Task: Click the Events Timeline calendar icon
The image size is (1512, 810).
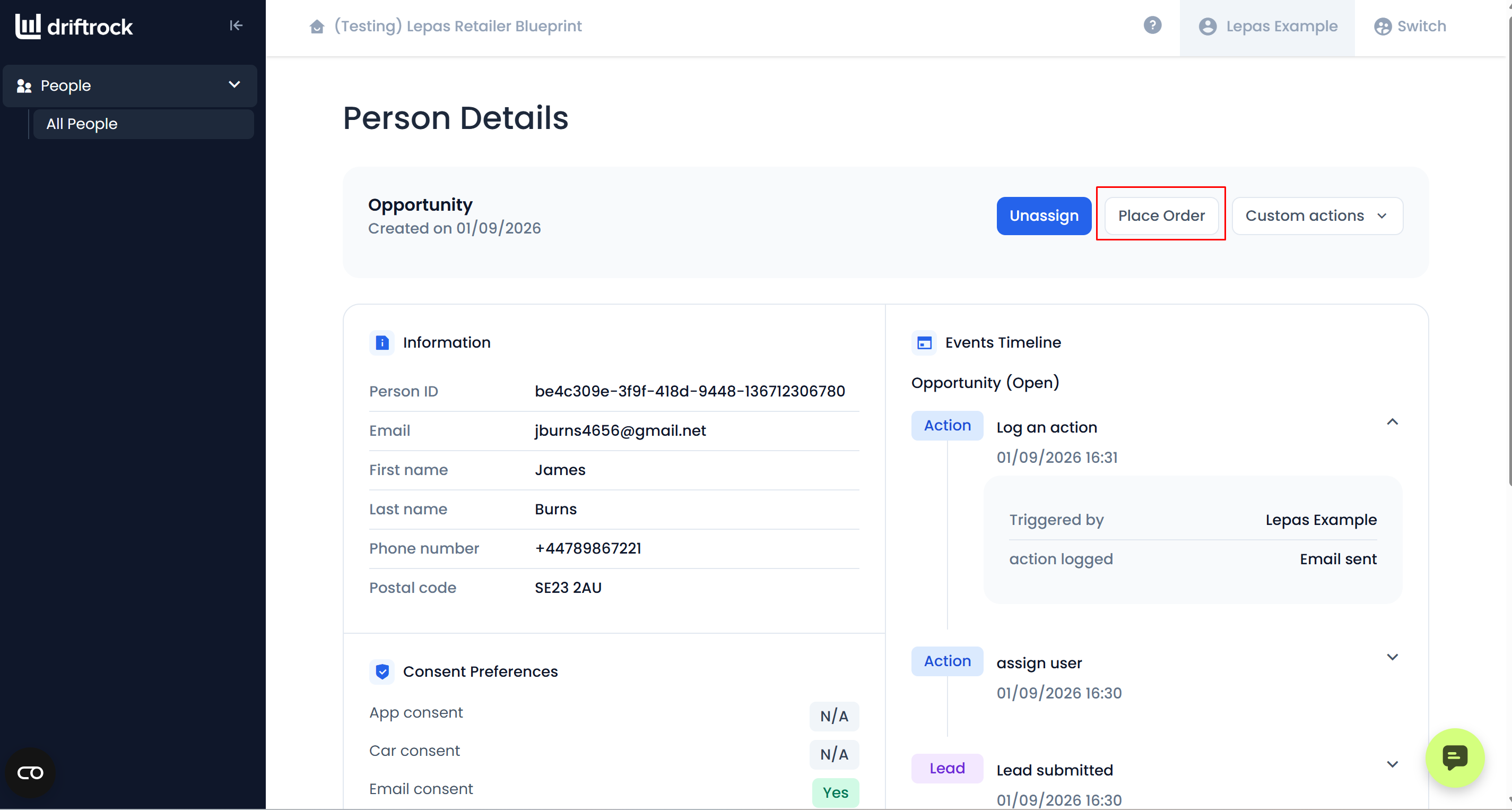Action: [924, 342]
